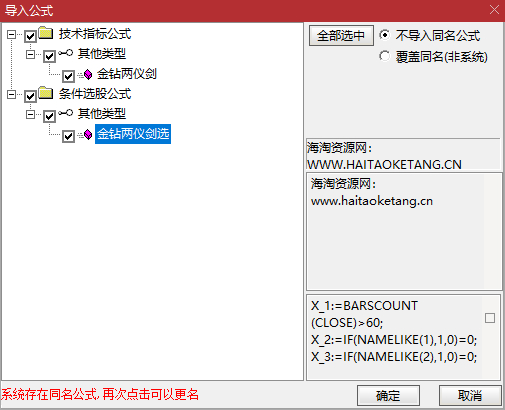Select the 金钻两仪剑选 tree item
505x410 pixels.
pos(133,134)
